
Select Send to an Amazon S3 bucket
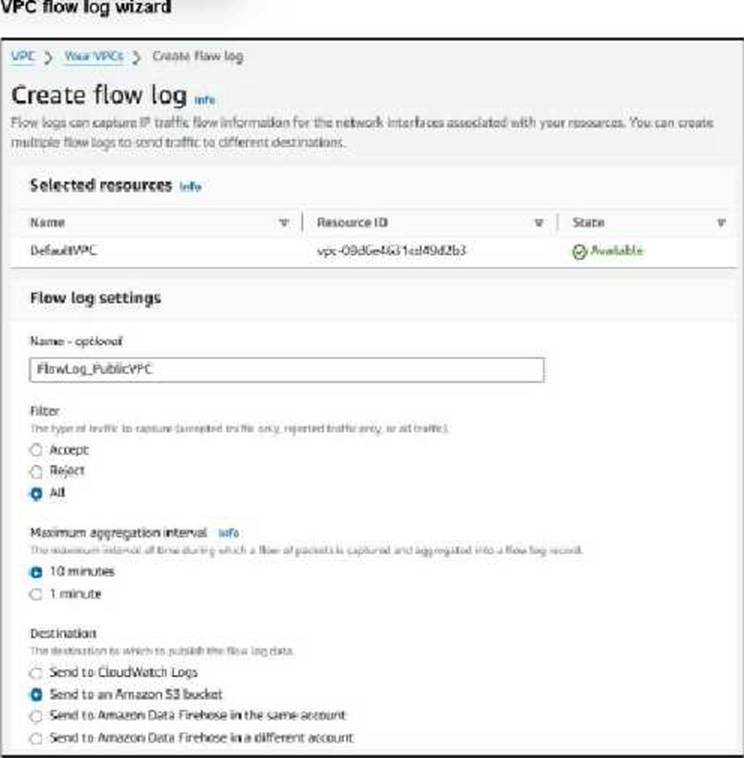(x=36, y=694)
